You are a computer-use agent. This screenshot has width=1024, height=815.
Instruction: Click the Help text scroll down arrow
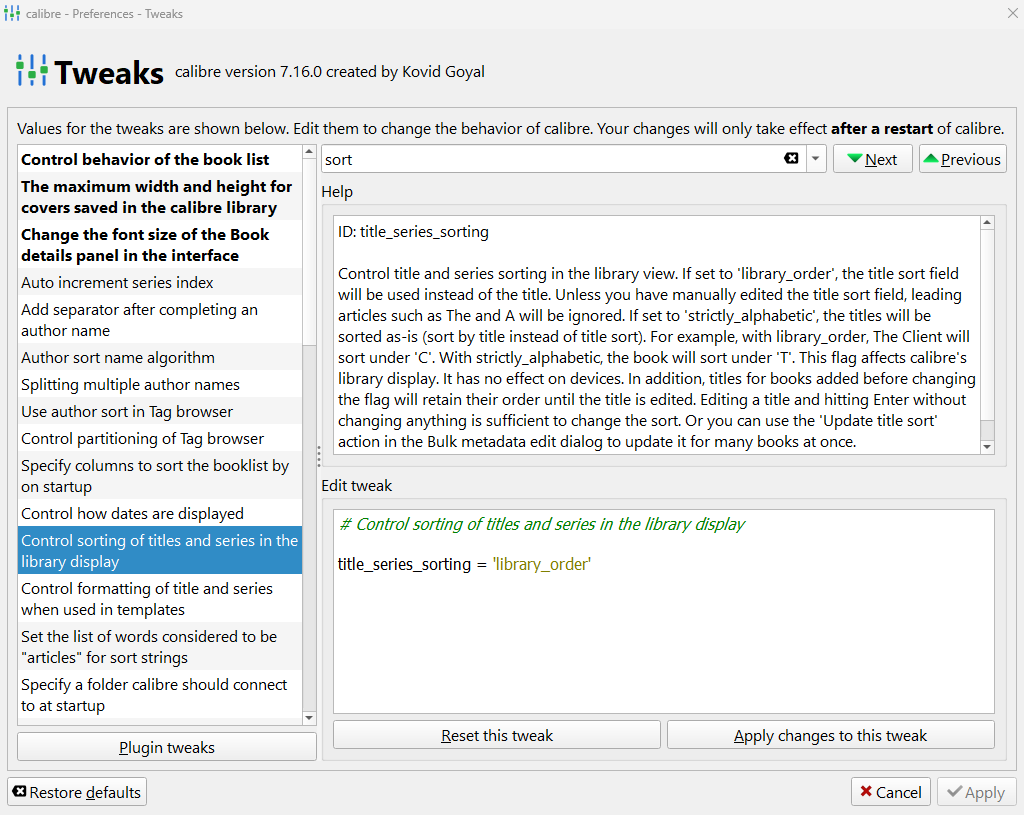point(987,447)
